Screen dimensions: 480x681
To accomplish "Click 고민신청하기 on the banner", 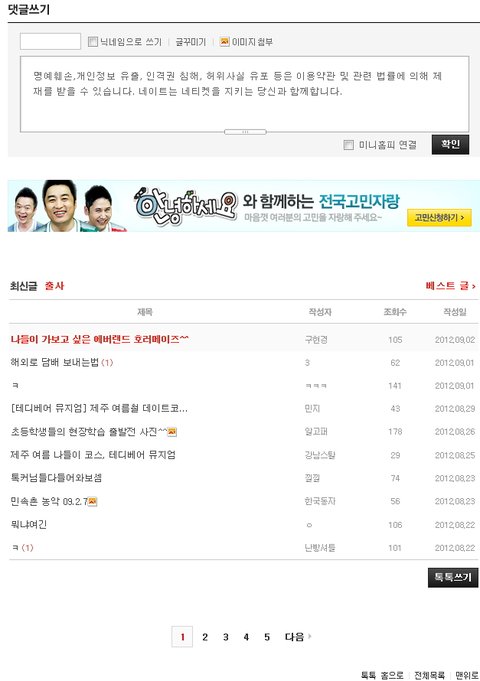I will (439, 217).
